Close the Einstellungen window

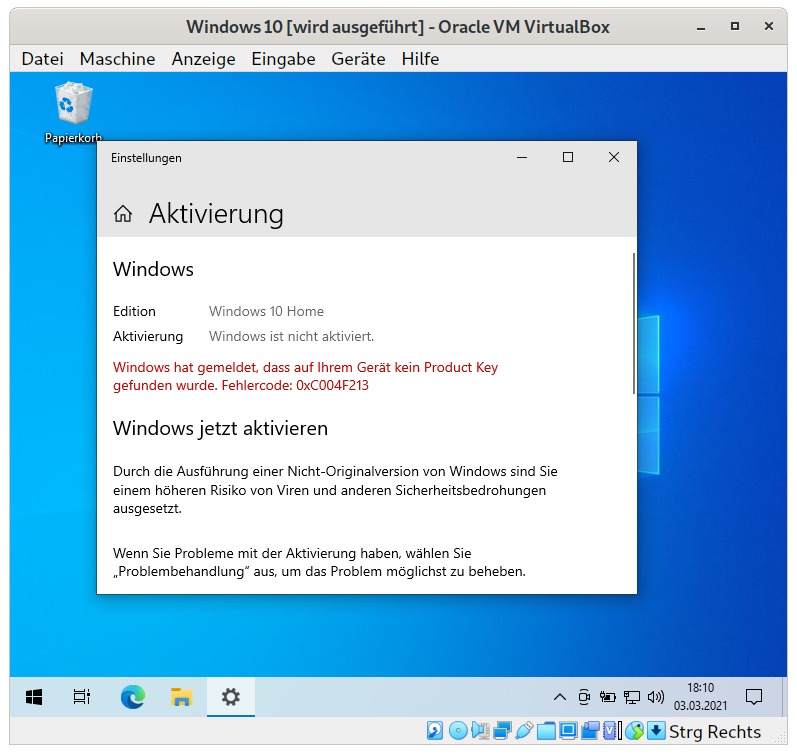click(614, 158)
